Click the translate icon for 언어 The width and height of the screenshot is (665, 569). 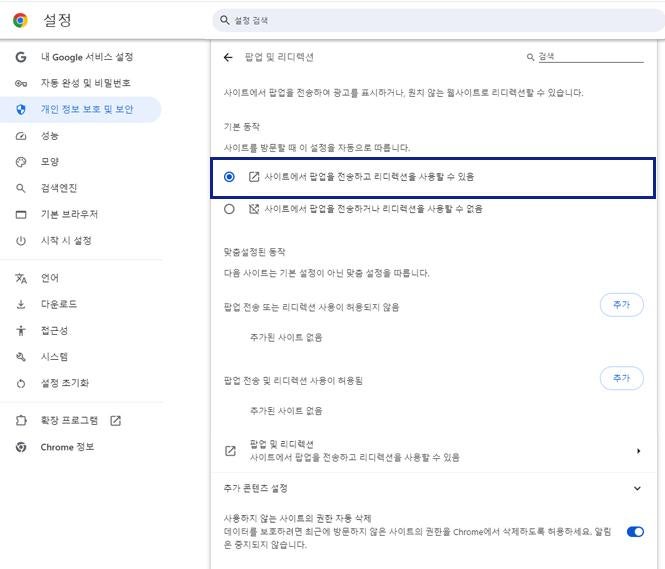pos(21,278)
